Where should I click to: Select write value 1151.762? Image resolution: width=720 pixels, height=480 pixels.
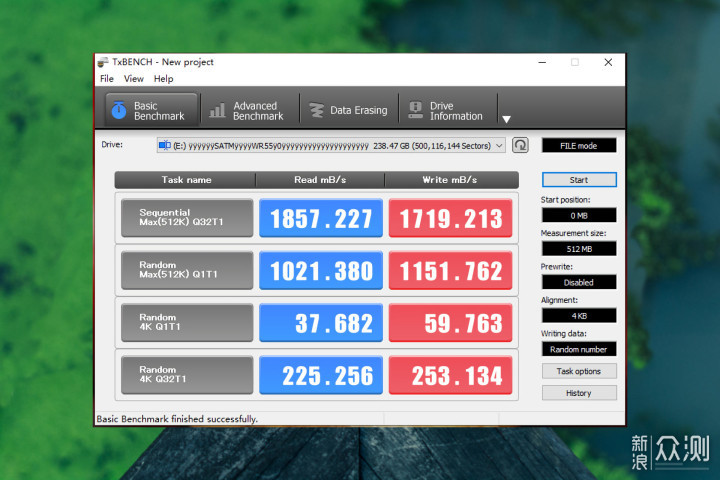[450, 270]
